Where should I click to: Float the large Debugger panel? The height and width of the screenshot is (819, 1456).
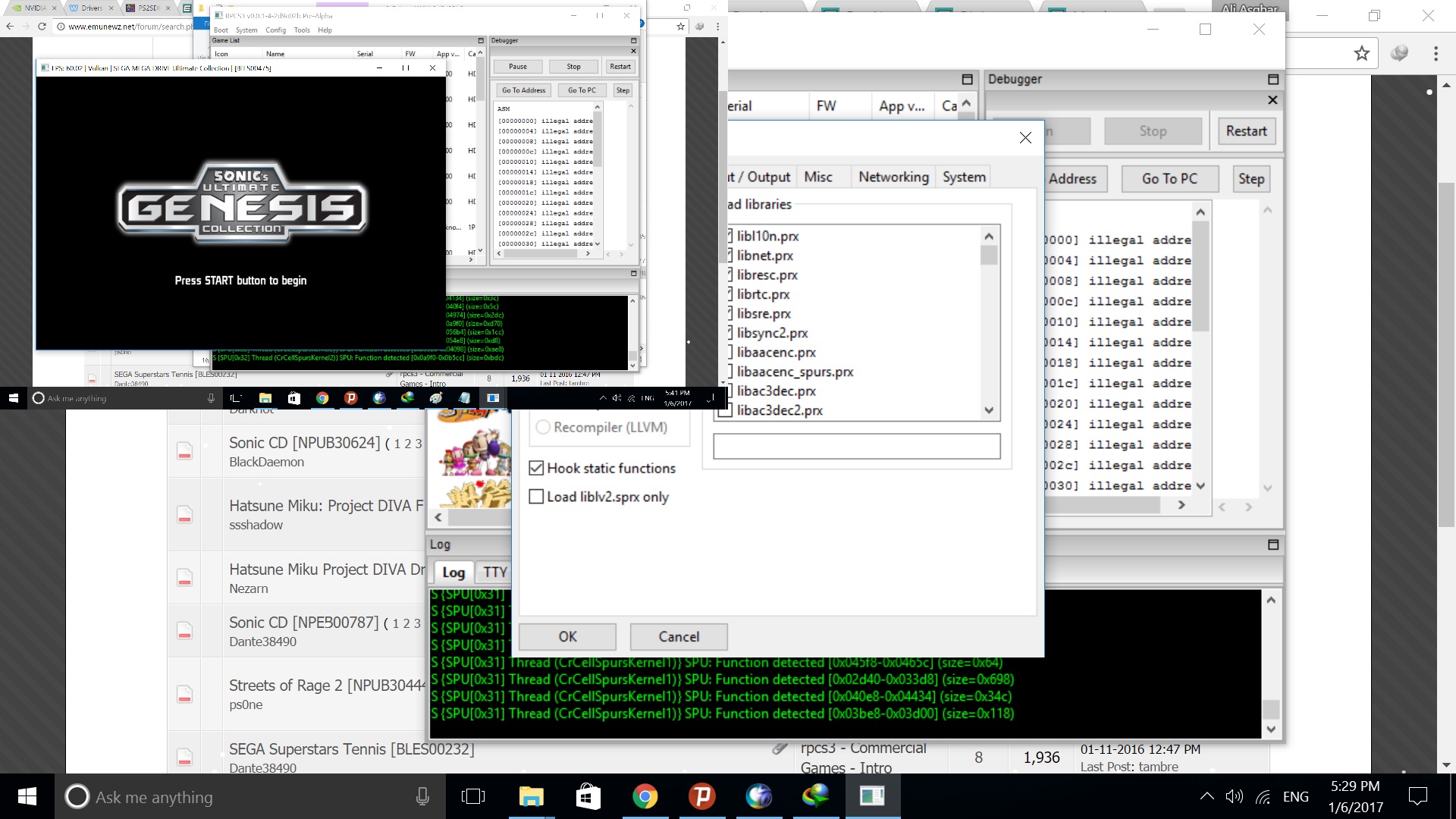point(1273,79)
